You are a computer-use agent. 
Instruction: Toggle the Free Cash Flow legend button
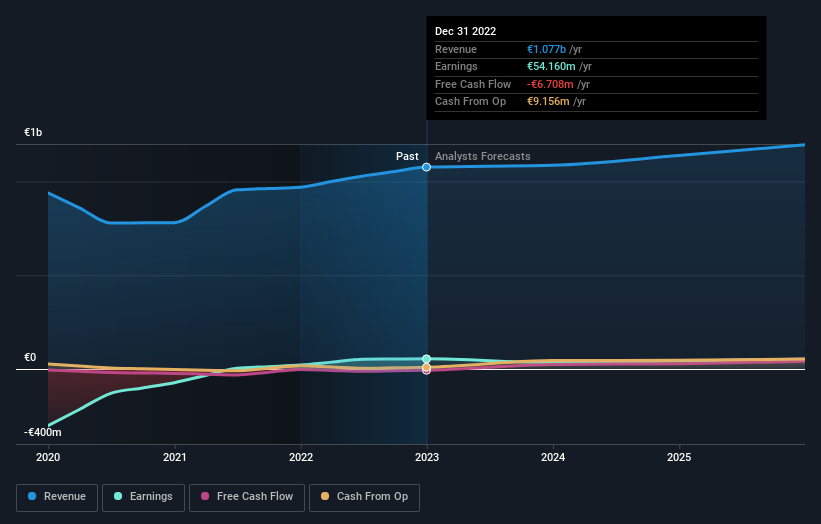pos(247,497)
